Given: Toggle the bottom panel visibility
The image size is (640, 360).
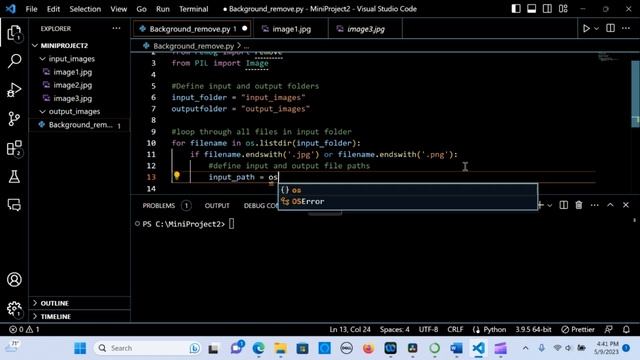Looking at the screenshot, I should (x=531, y=9).
